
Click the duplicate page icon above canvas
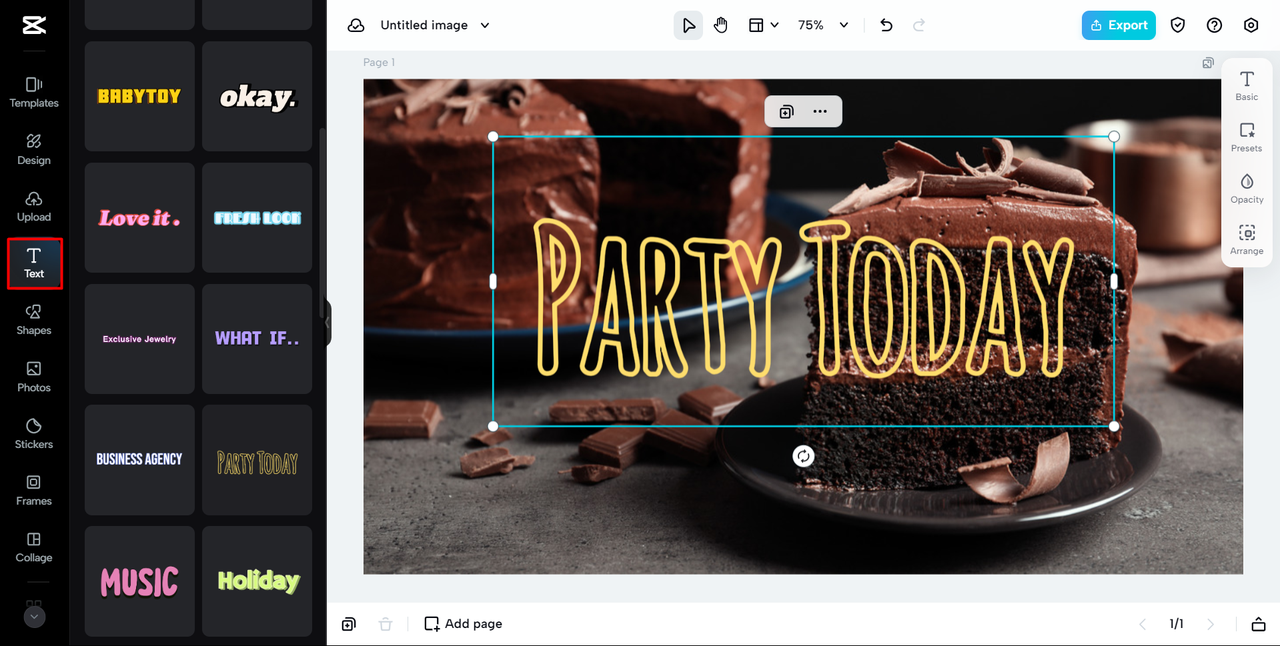click(1208, 63)
